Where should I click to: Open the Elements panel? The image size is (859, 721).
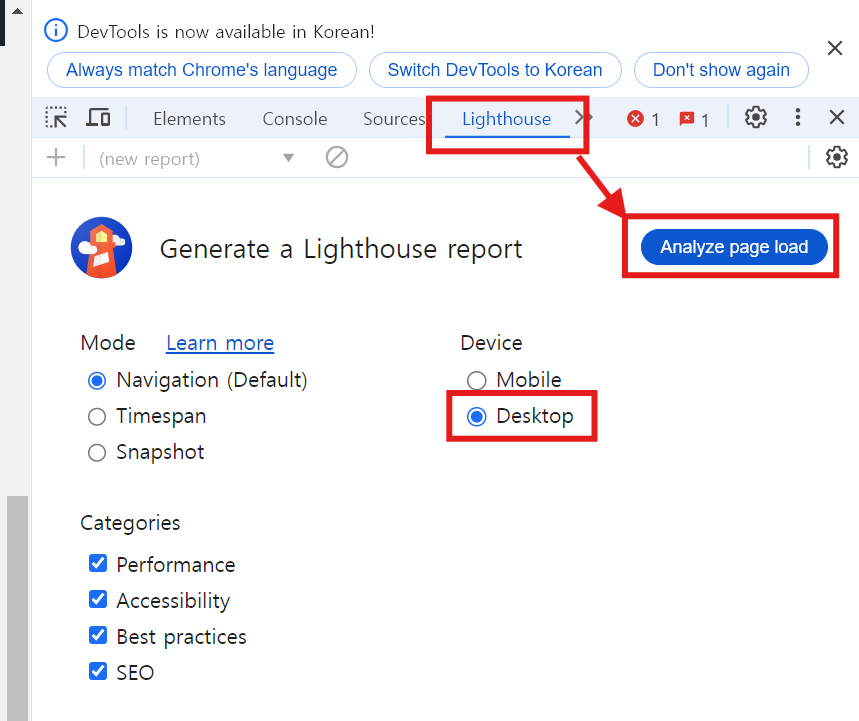pos(189,118)
